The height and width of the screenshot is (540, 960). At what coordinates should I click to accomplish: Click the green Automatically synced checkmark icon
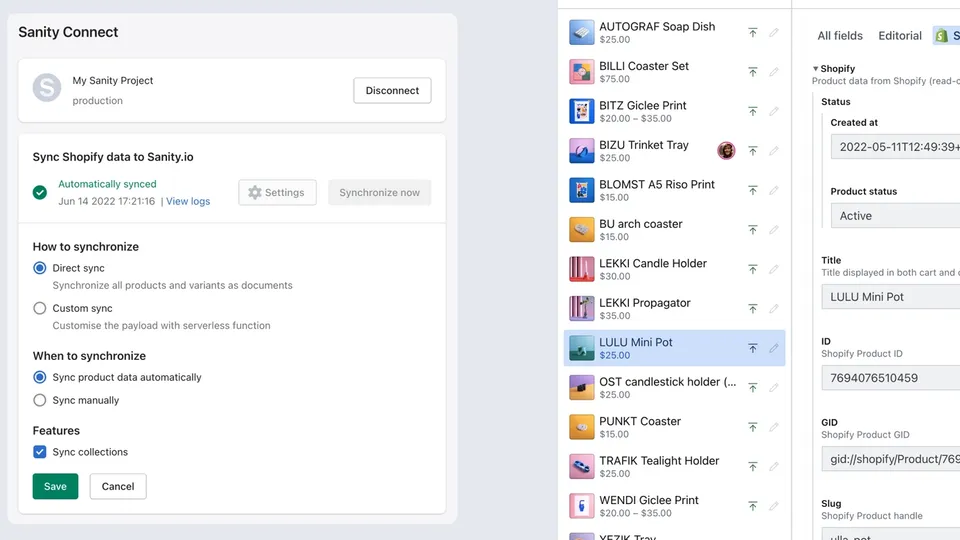[40, 193]
